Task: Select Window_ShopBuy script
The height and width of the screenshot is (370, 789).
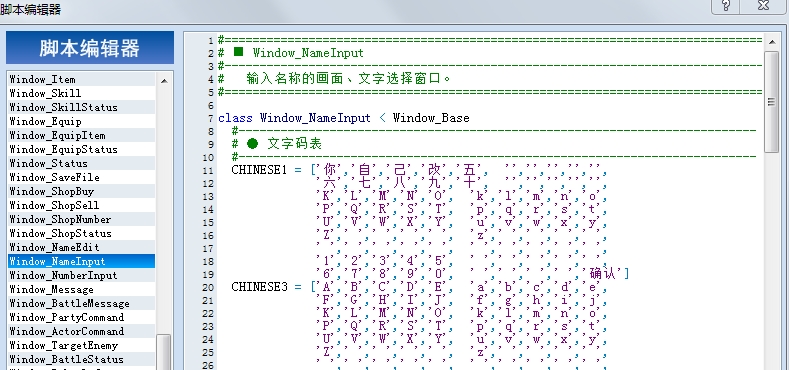Action: tap(82, 191)
